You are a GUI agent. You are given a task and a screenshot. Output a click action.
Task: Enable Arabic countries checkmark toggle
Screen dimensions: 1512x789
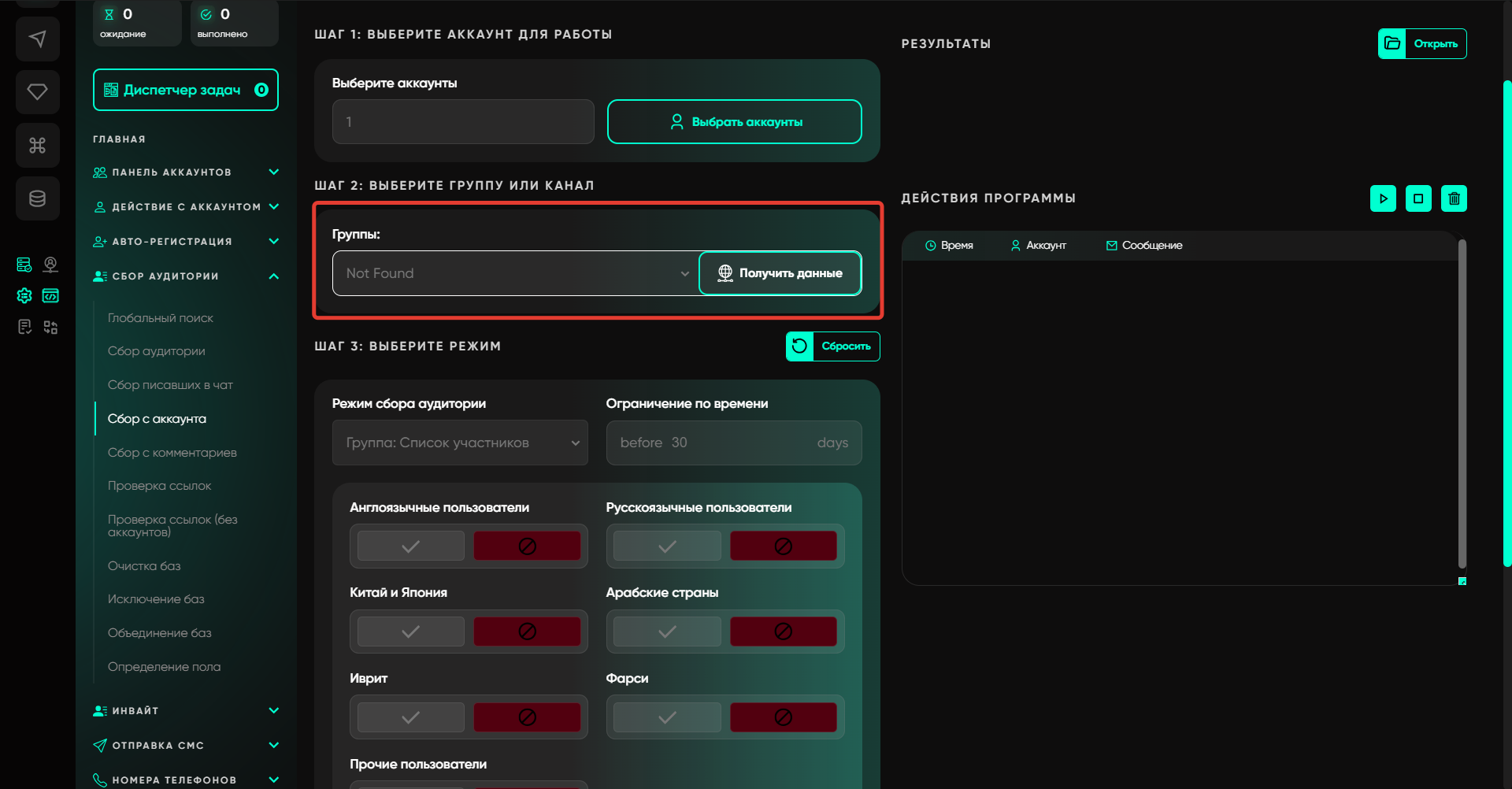click(667, 632)
